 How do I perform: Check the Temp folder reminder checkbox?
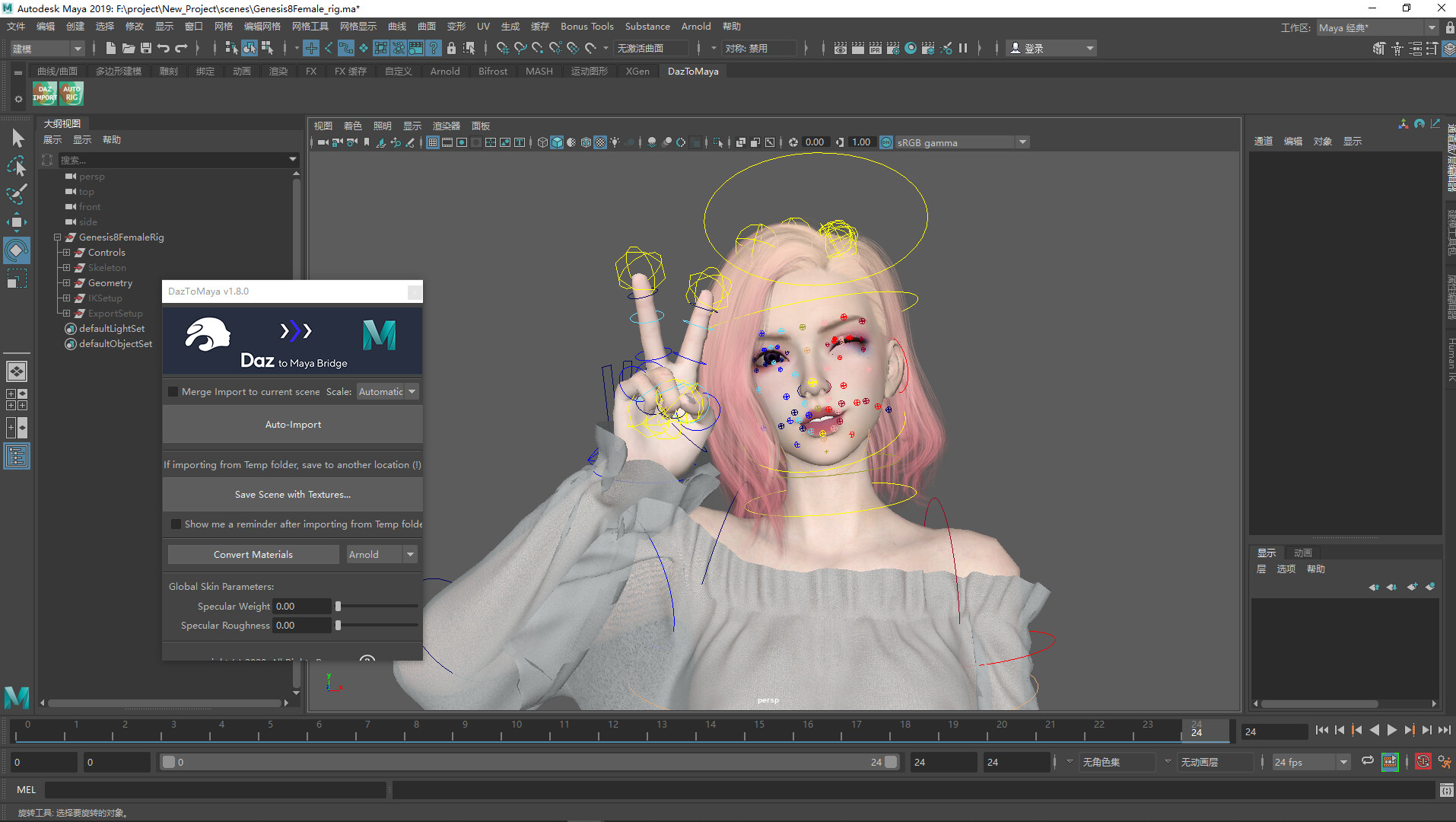tap(176, 524)
